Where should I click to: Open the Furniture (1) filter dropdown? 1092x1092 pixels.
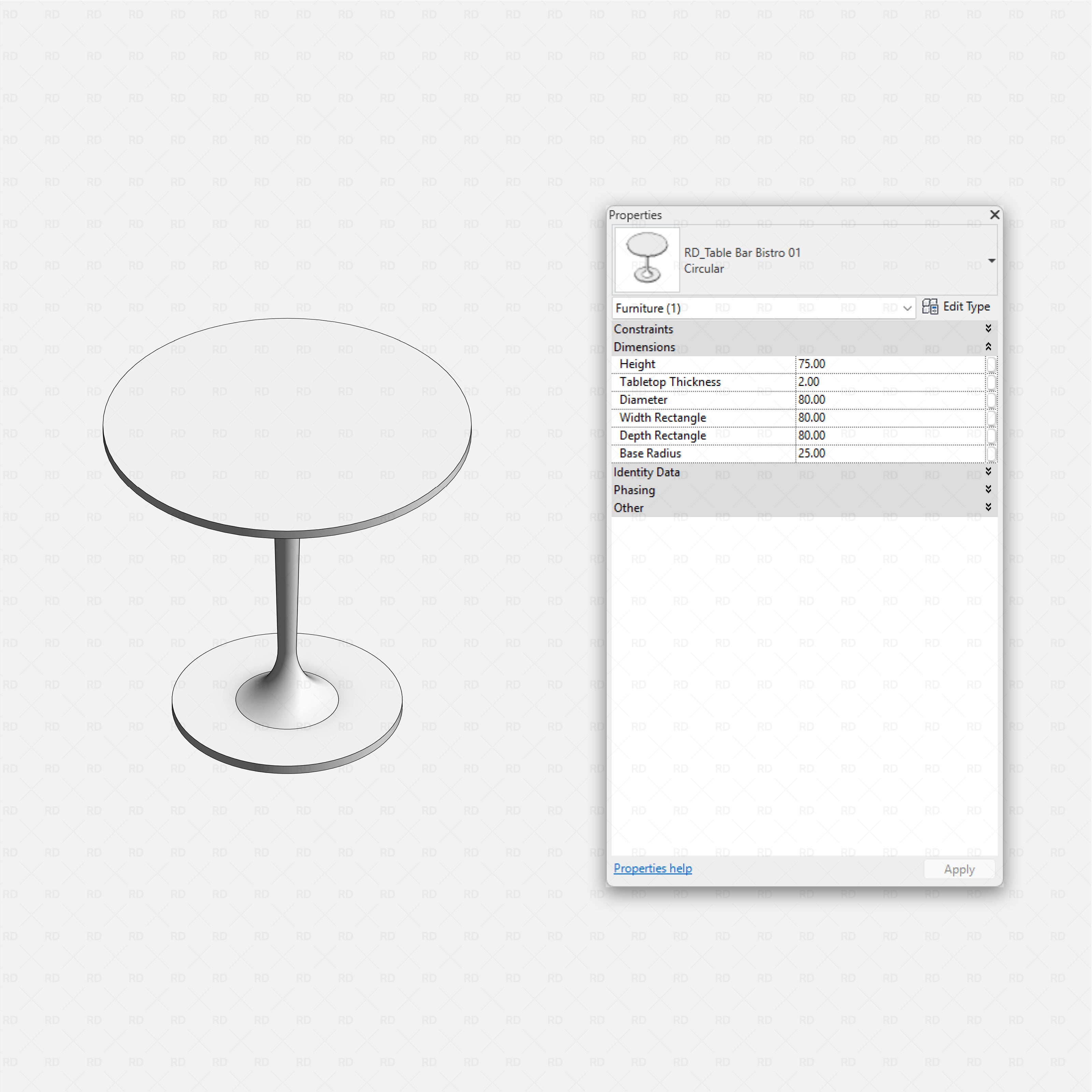tap(907, 308)
